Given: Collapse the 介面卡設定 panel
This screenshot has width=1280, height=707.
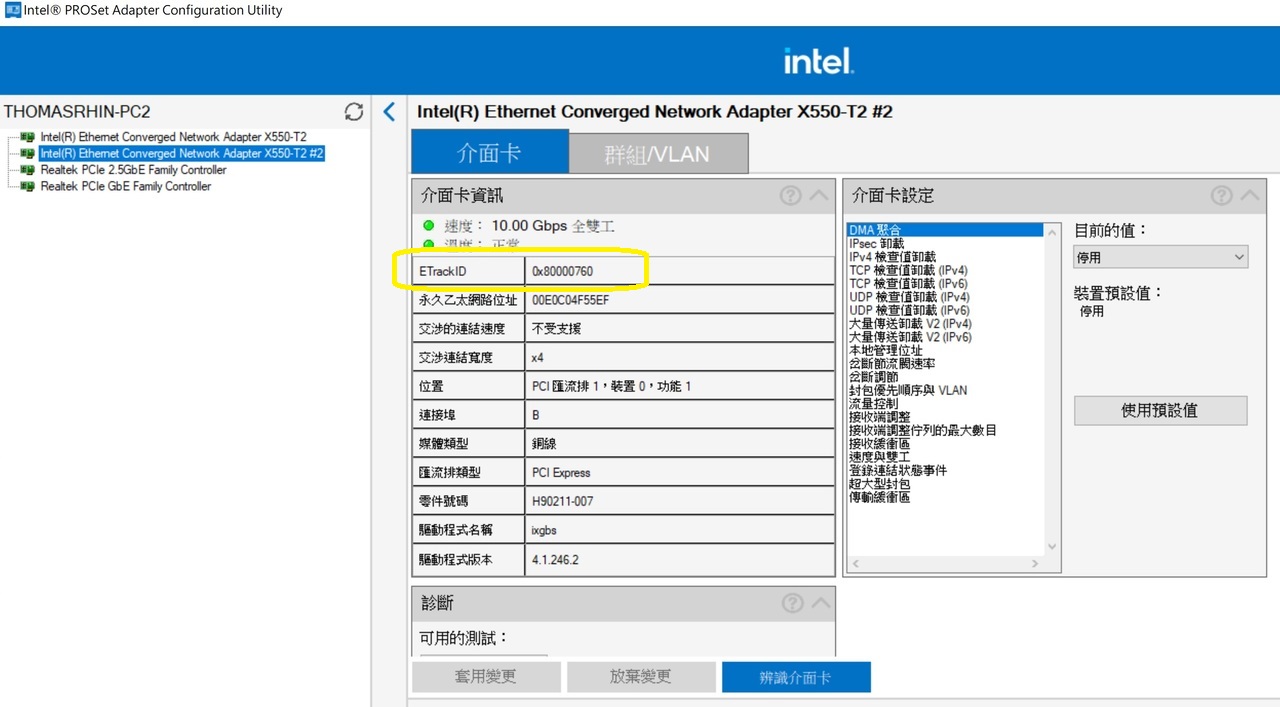Looking at the screenshot, I should (x=1248, y=195).
